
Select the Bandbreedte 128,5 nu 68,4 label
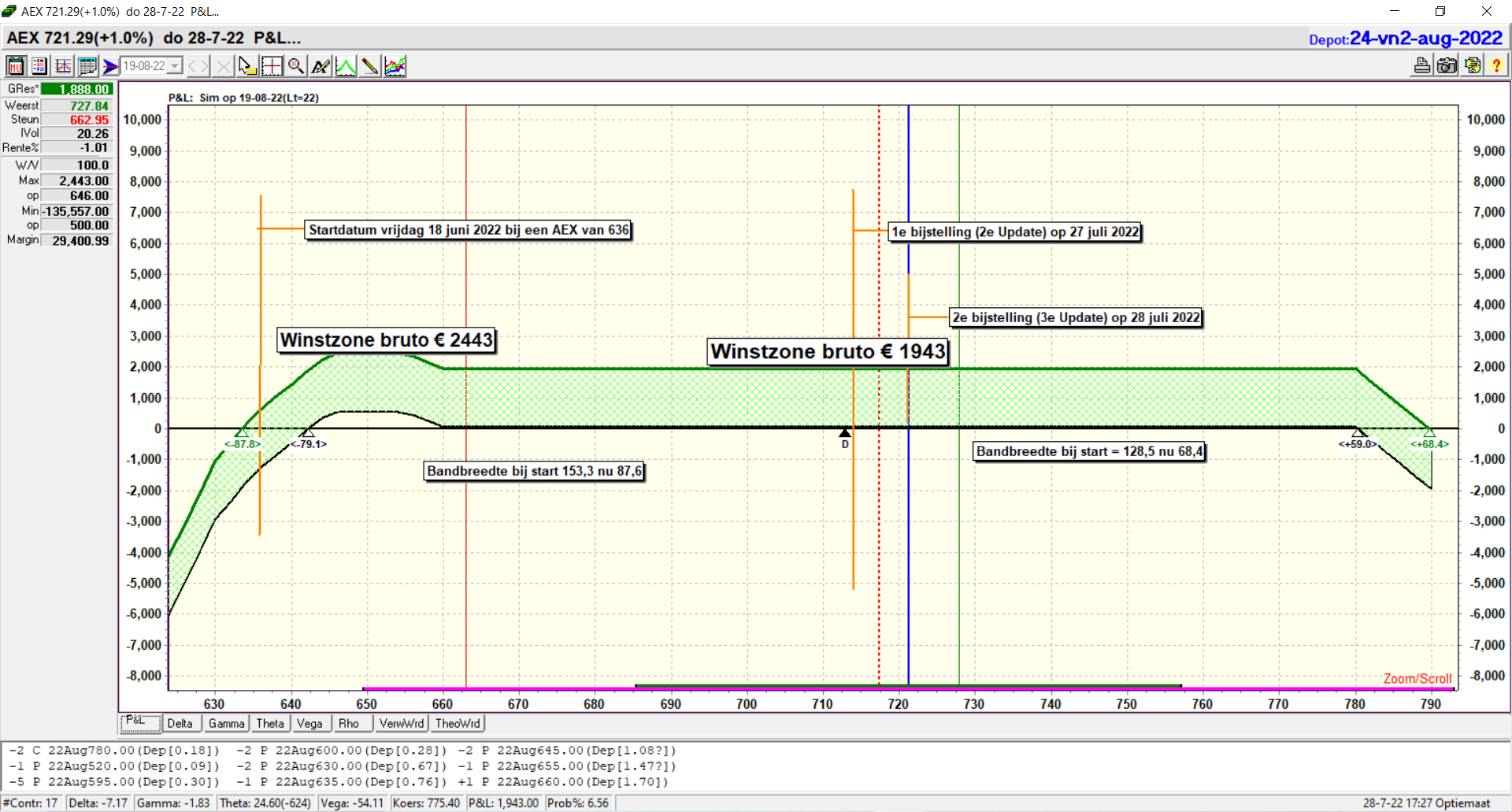click(1089, 451)
